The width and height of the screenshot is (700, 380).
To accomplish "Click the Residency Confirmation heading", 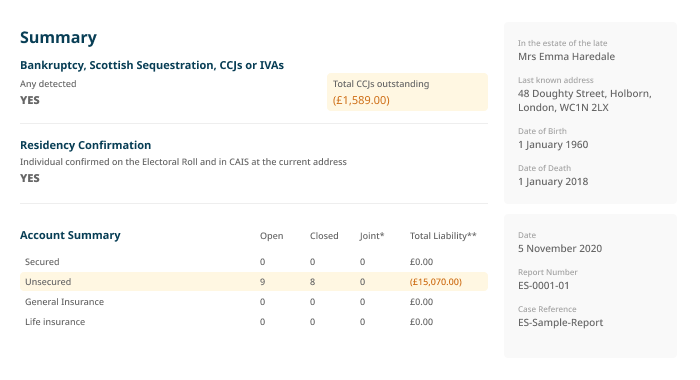I will (x=85, y=145).
